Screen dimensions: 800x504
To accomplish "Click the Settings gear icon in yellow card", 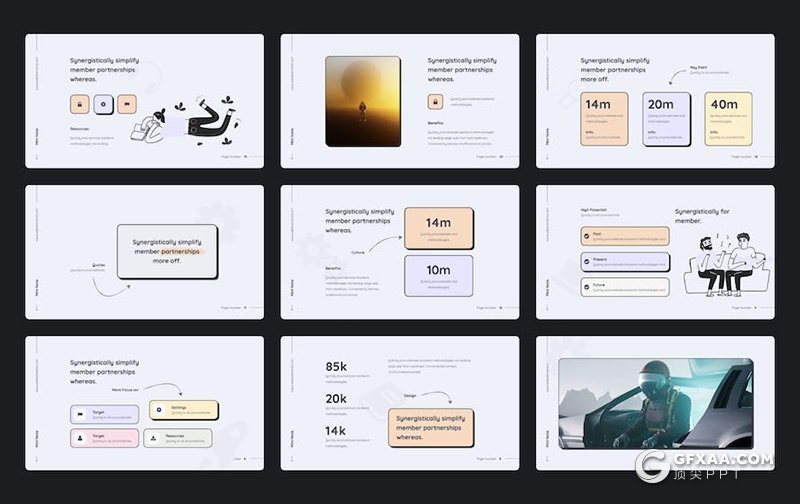I will [x=159, y=409].
